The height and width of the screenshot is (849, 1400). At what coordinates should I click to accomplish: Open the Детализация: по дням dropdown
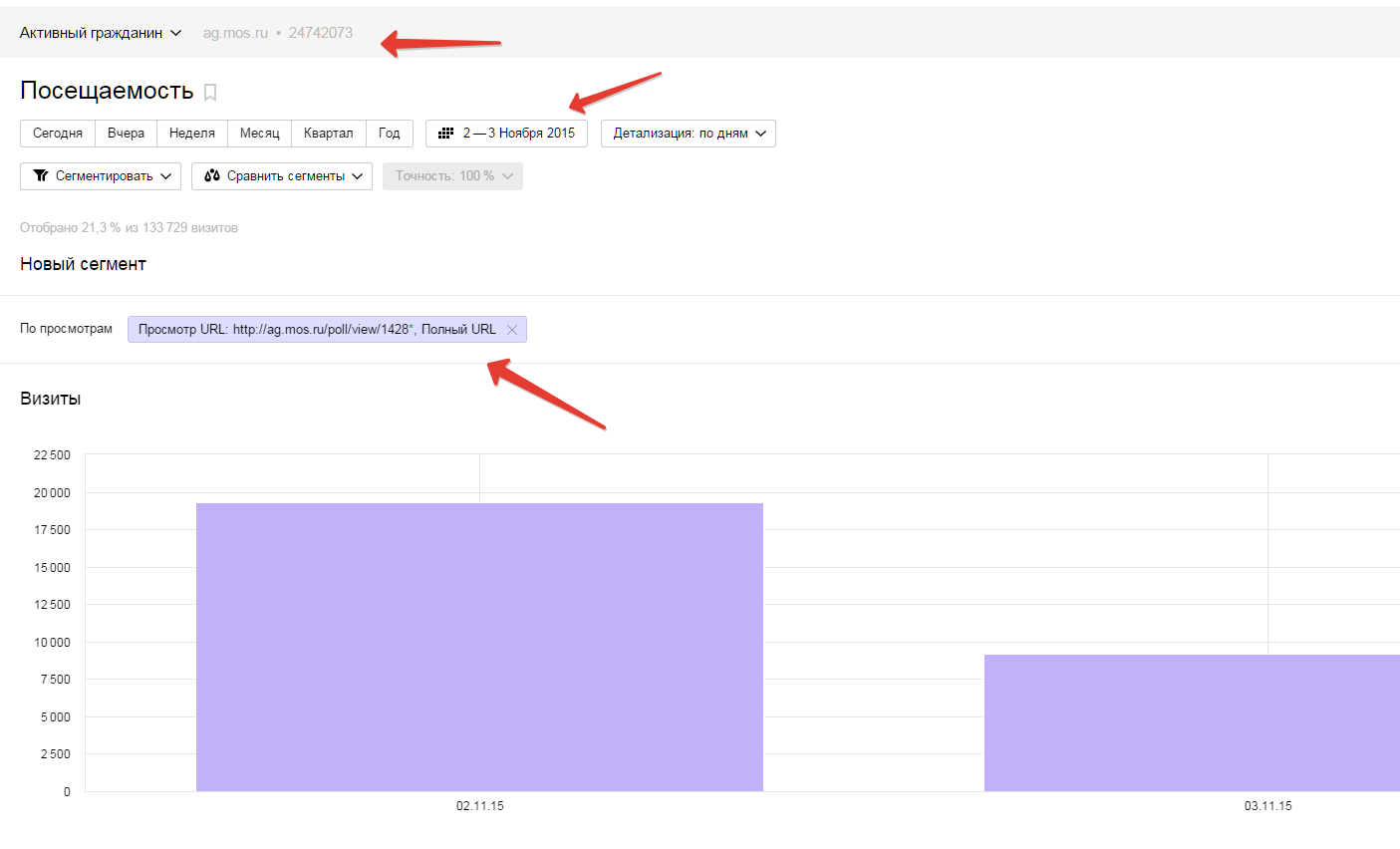tap(688, 134)
